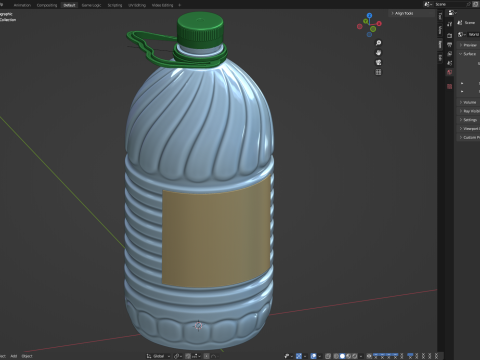
Task: Expand the Settings panel
Action: (x=468, y=120)
